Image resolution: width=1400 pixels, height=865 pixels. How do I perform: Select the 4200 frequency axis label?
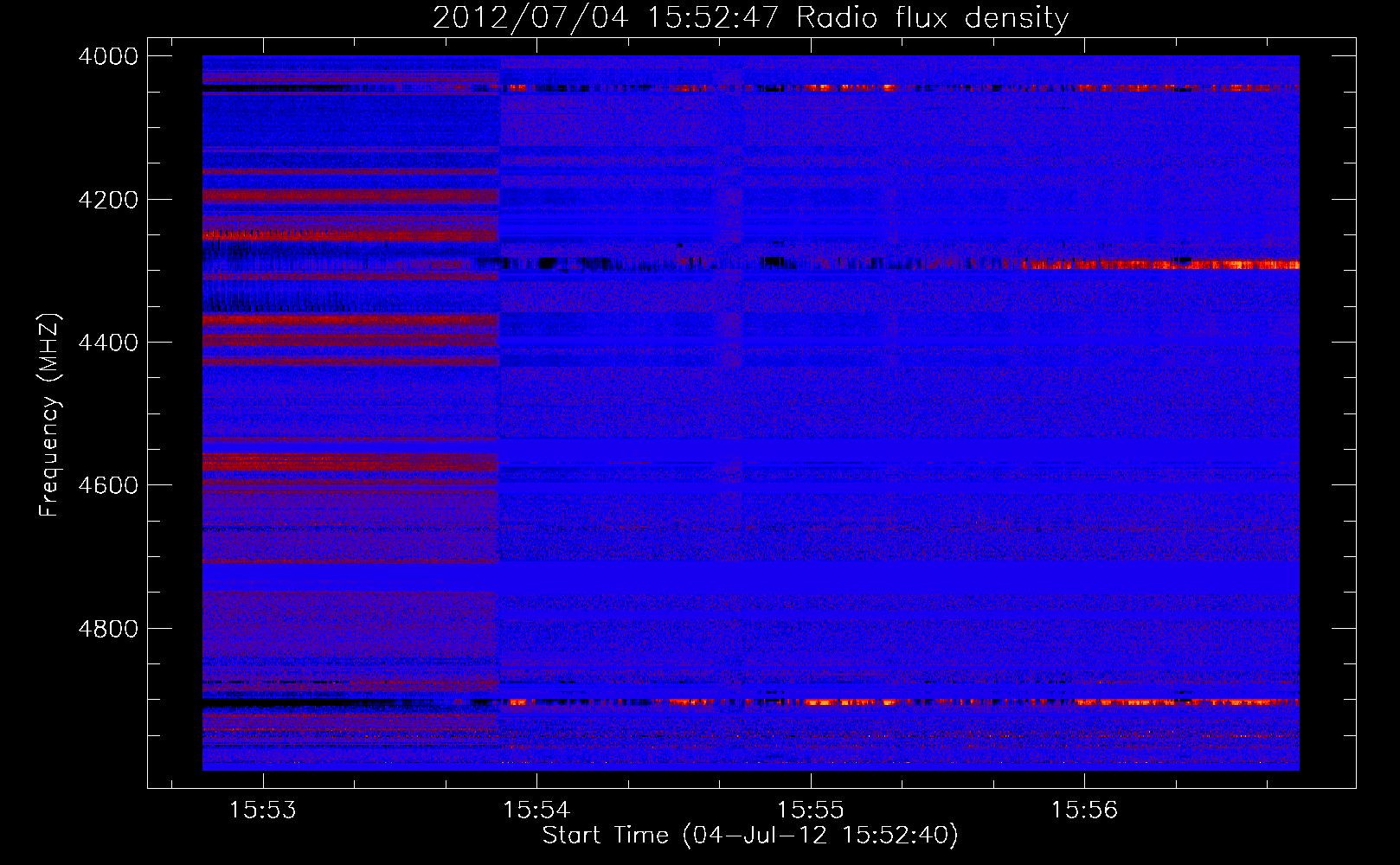[108, 200]
